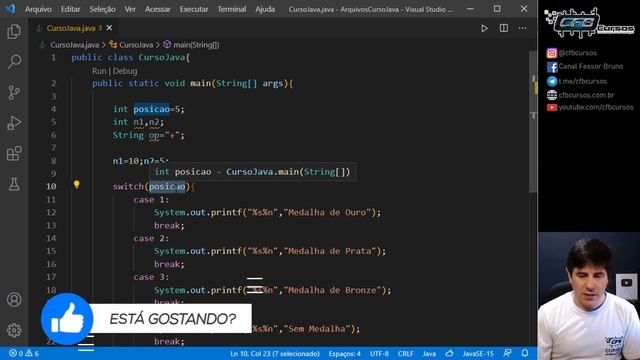Open the Ajuda menu

pos(265,9)
